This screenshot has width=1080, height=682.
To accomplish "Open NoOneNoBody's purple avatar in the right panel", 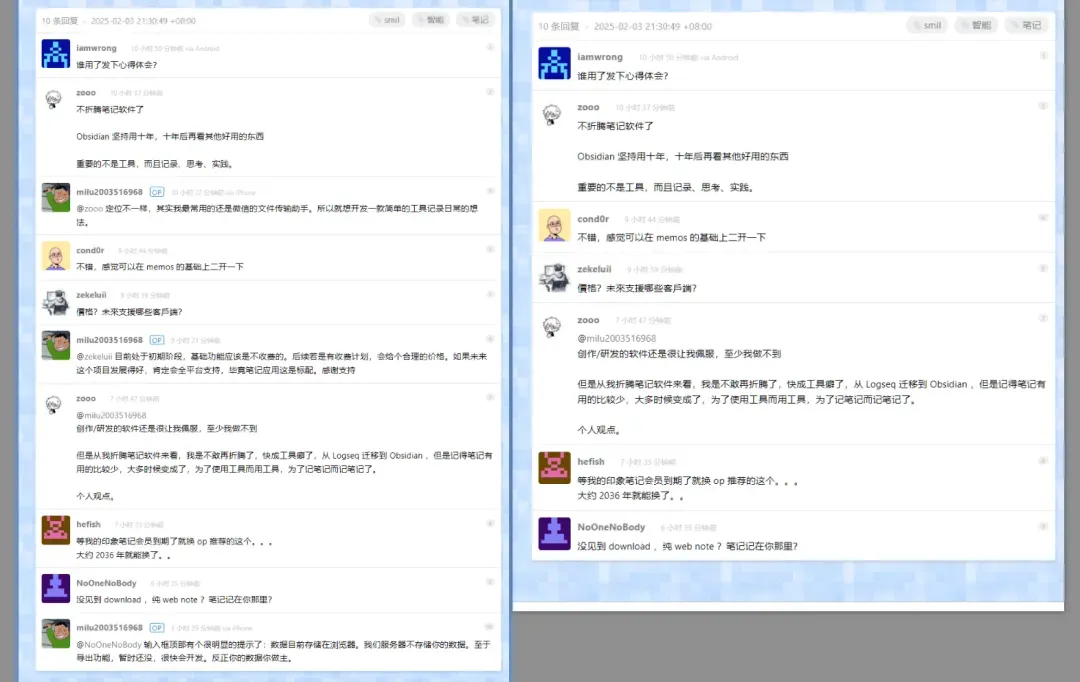I will click(x=554, y=534).
